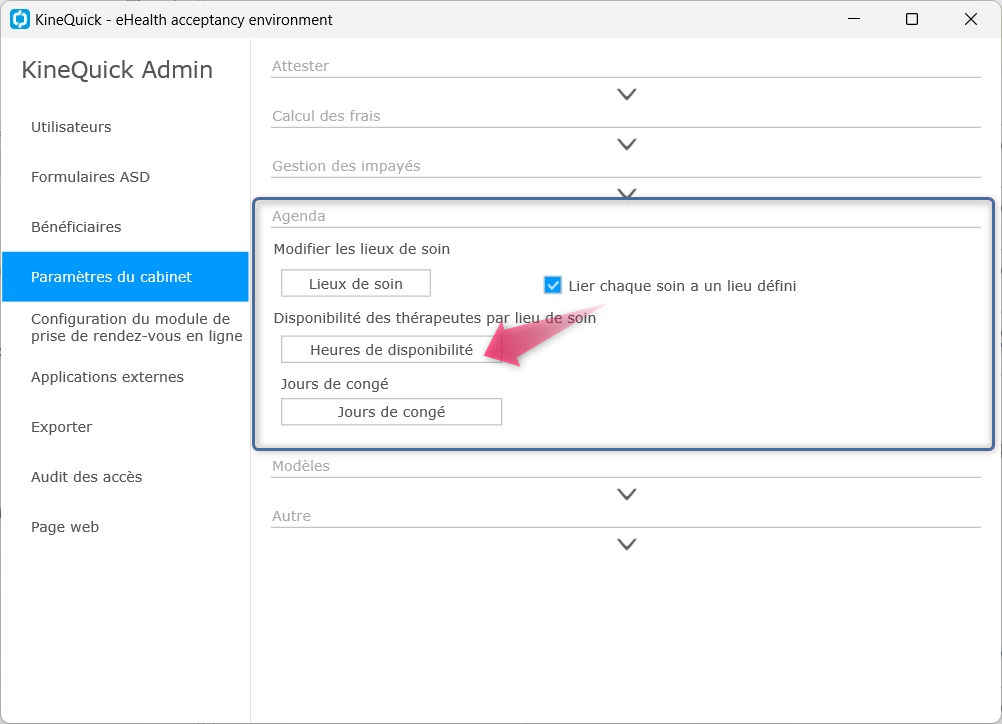1002x724 pixels.
Task: Click the Gestion des impayés heading
Action: tap(346, 166)
